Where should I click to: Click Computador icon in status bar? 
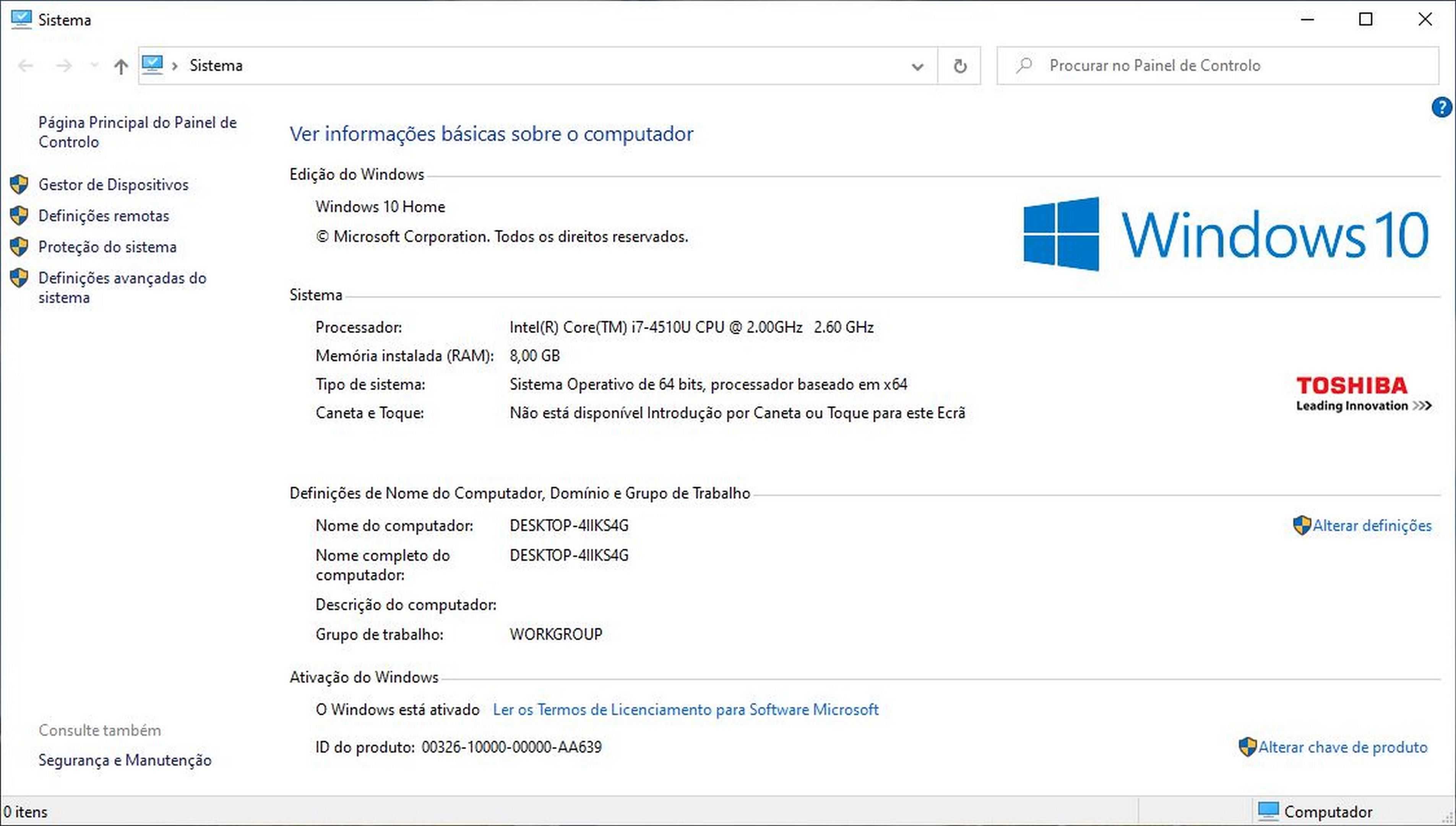pos(1268,812)
